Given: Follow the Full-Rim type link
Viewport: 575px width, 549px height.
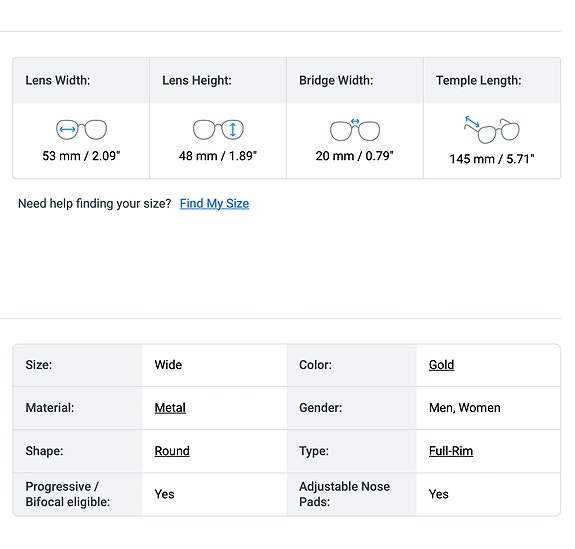Looking at the screenshot, I should pos(451,451).
